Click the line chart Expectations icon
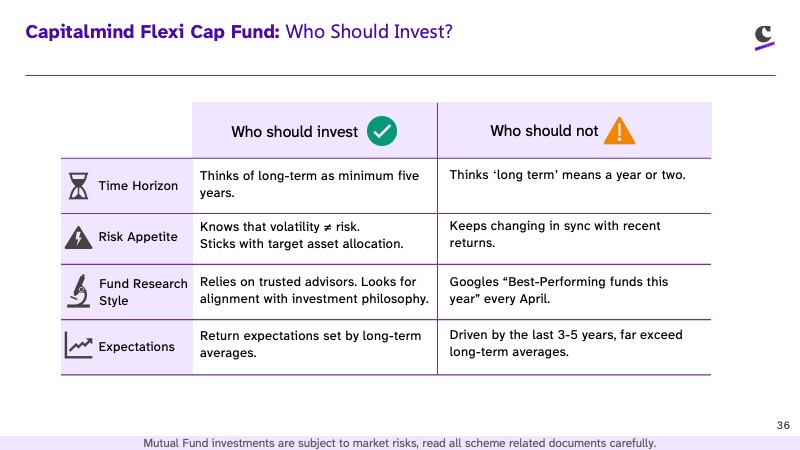The height and width of the screenshot is (450, 800). point(79,345)
